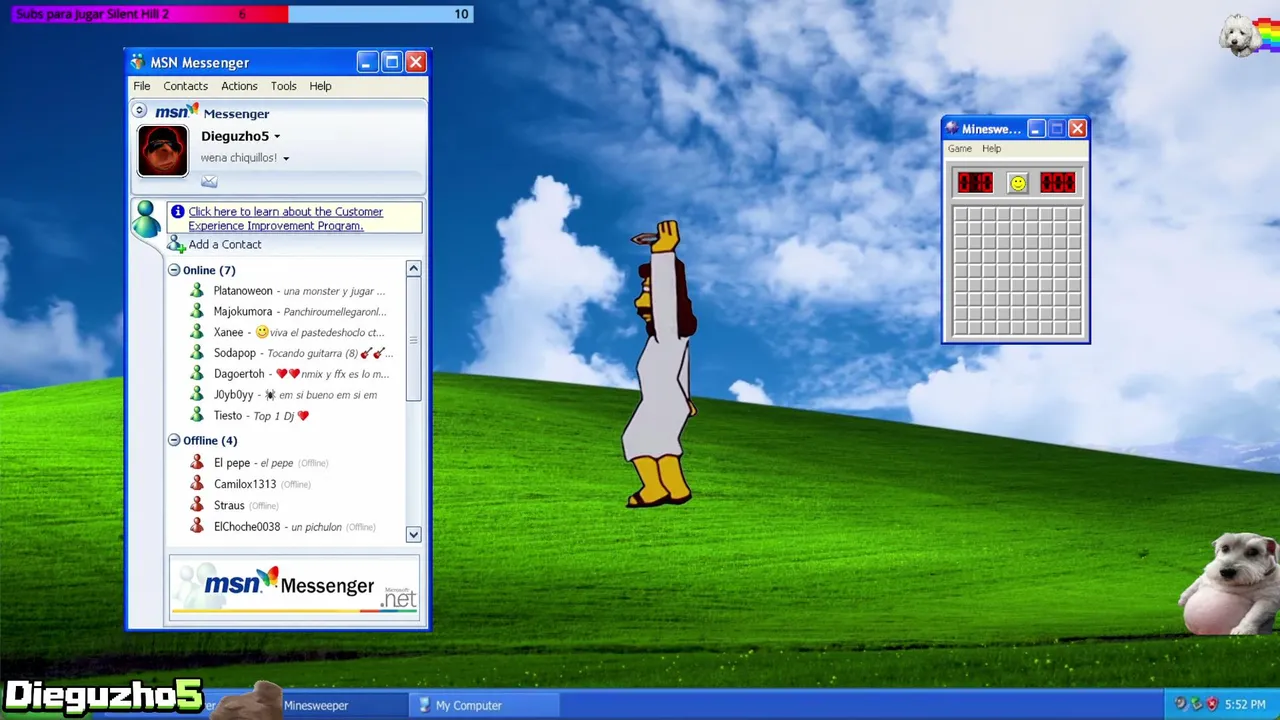Click Dagoertoh's green online status icon
1280x720 pixels.
point(197,374)
